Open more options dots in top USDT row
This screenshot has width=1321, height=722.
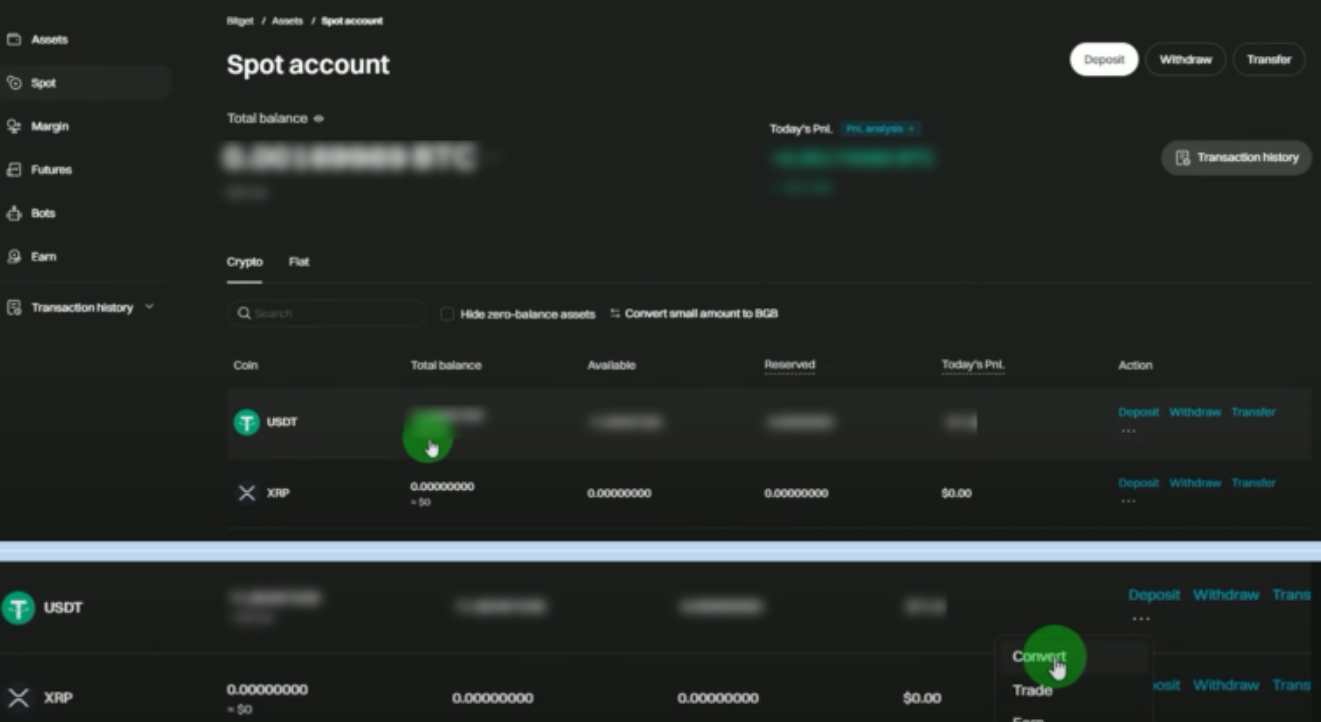coord(1128,431)
